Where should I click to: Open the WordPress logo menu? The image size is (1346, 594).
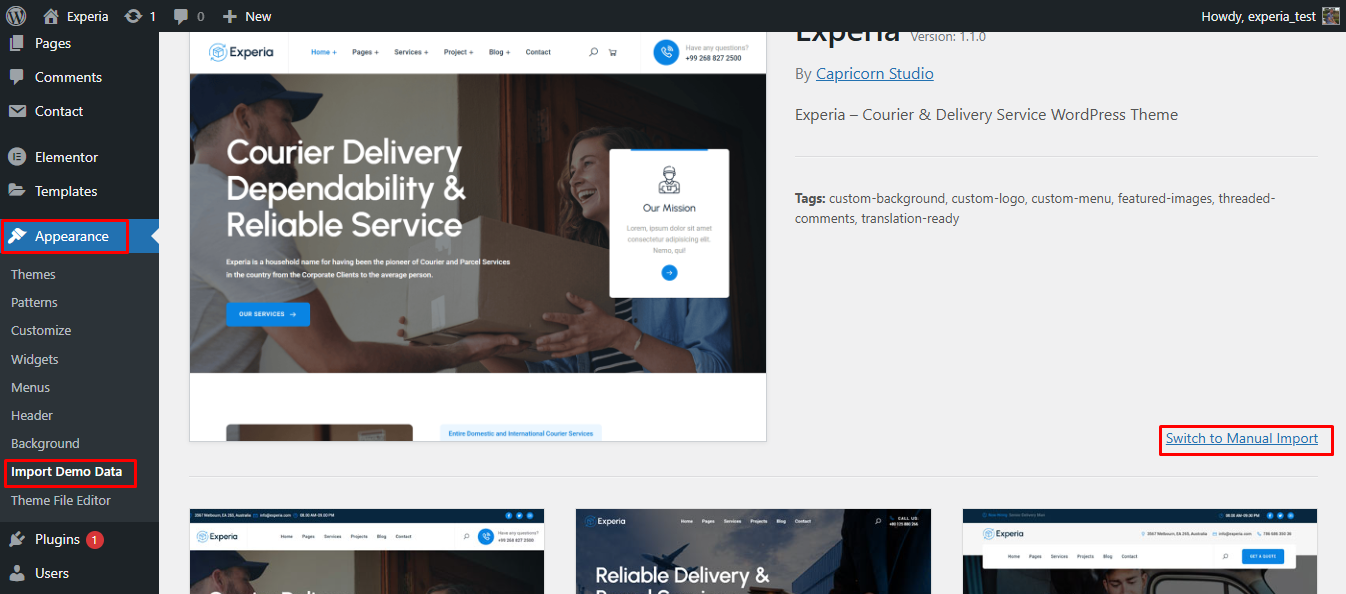16,16
